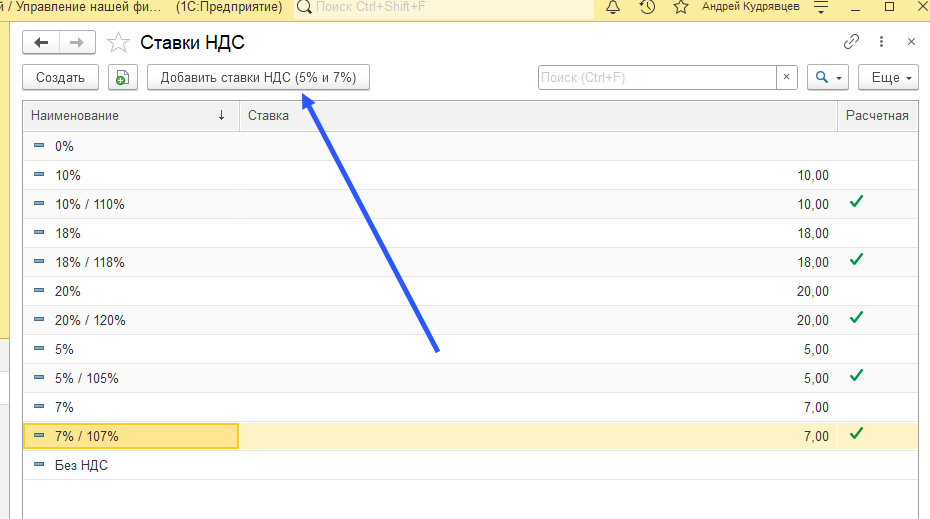The width and height of the screenshot is (930, 519).
Task: Sort by Расчетная column header
Action: click(x=877, y=116)
